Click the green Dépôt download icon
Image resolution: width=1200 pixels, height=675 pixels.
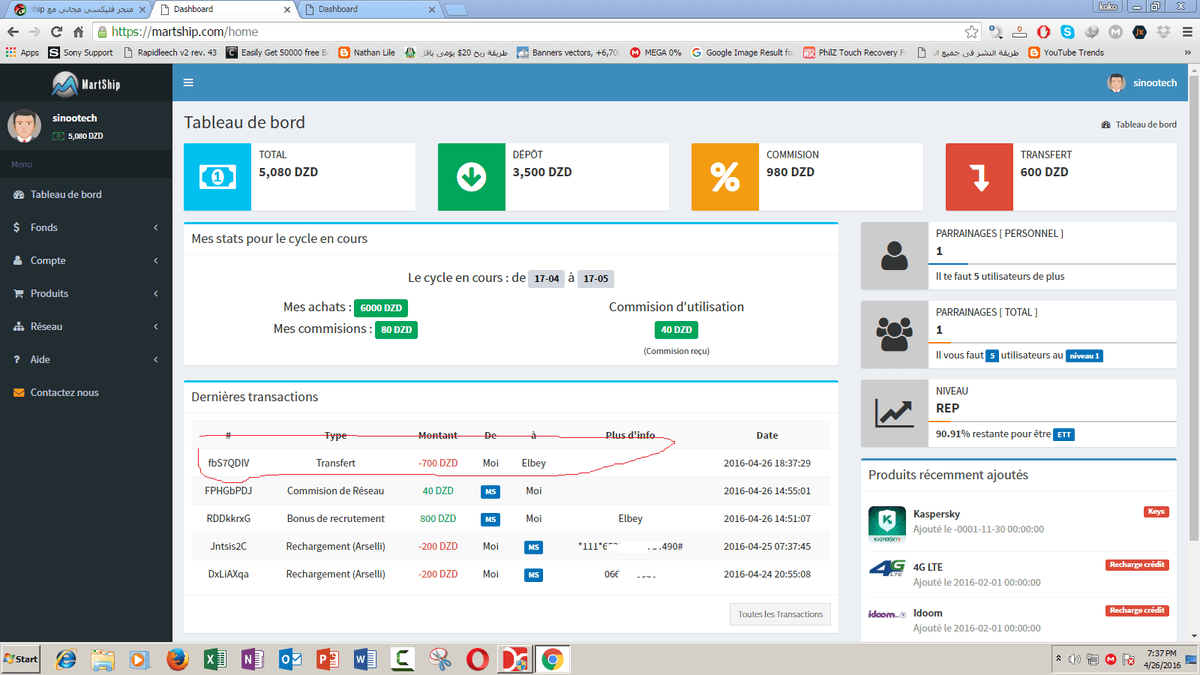click(471, 177)
